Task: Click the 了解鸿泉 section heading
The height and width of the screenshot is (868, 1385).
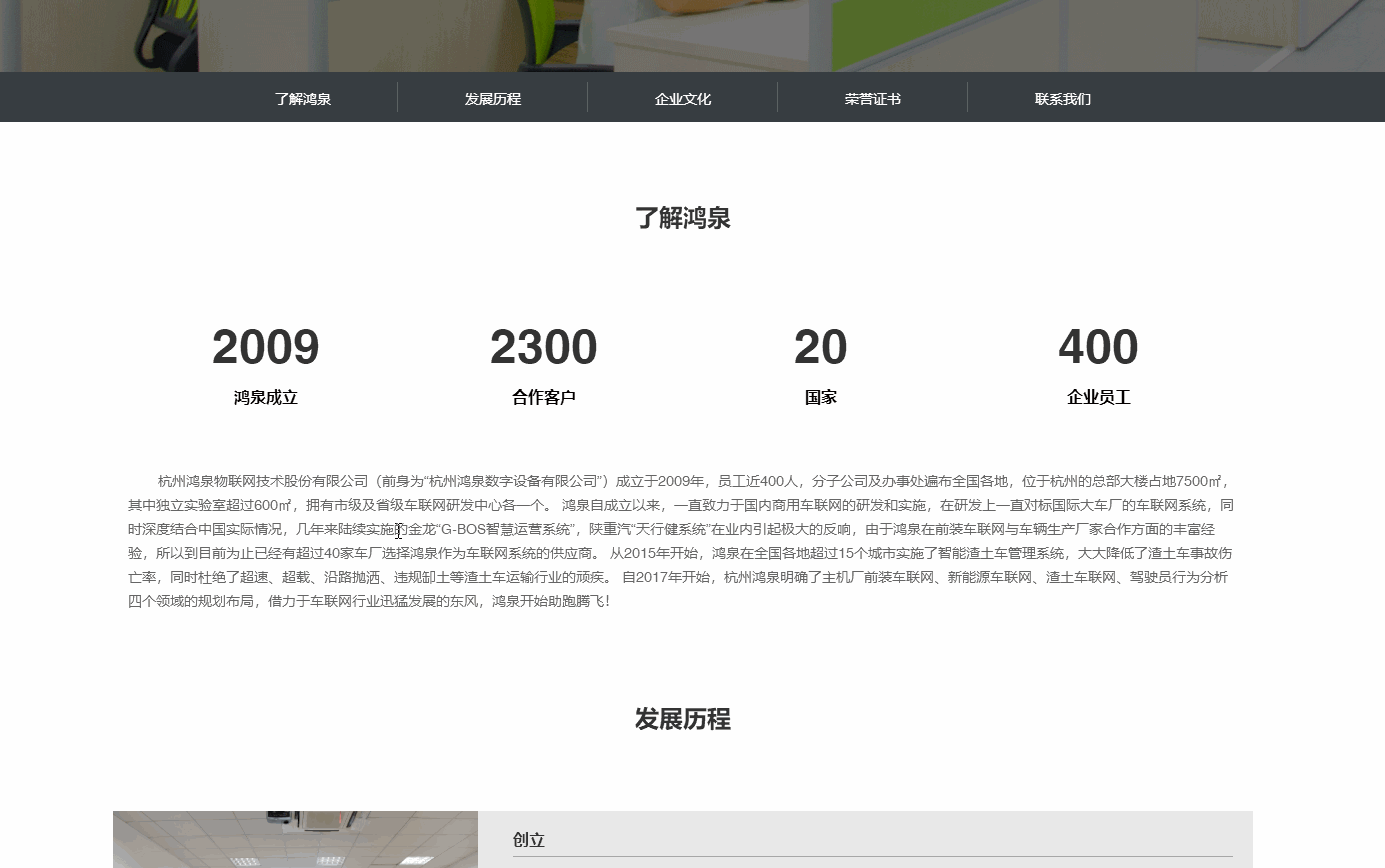Action: (x=683, y=217)
